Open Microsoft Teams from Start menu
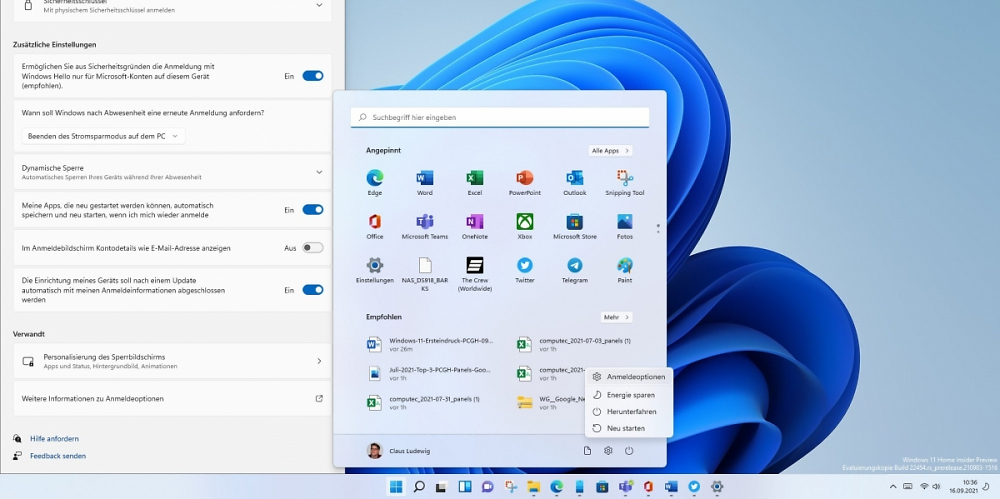Viewport: 1000px width, 499px height. [x=424, y=227]
